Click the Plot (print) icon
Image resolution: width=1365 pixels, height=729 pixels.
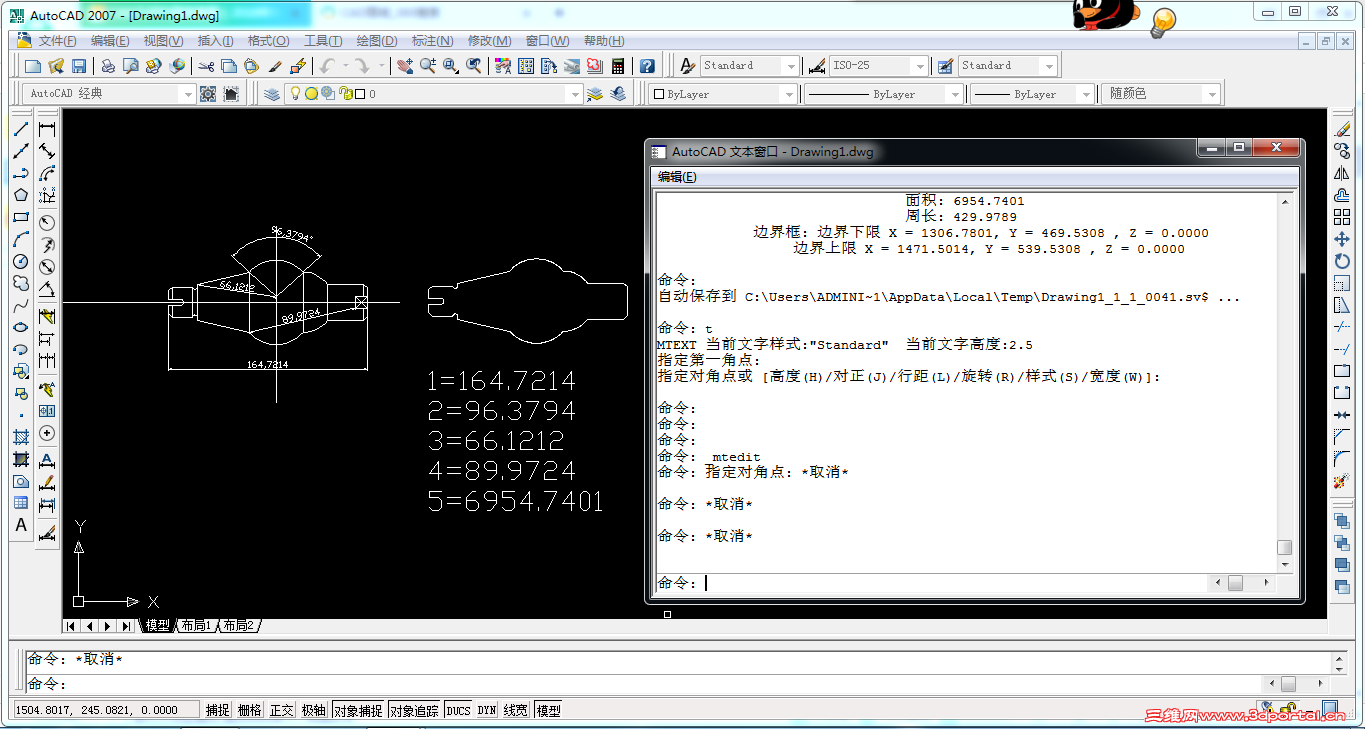pyautogui.click(x=107, y=66)
